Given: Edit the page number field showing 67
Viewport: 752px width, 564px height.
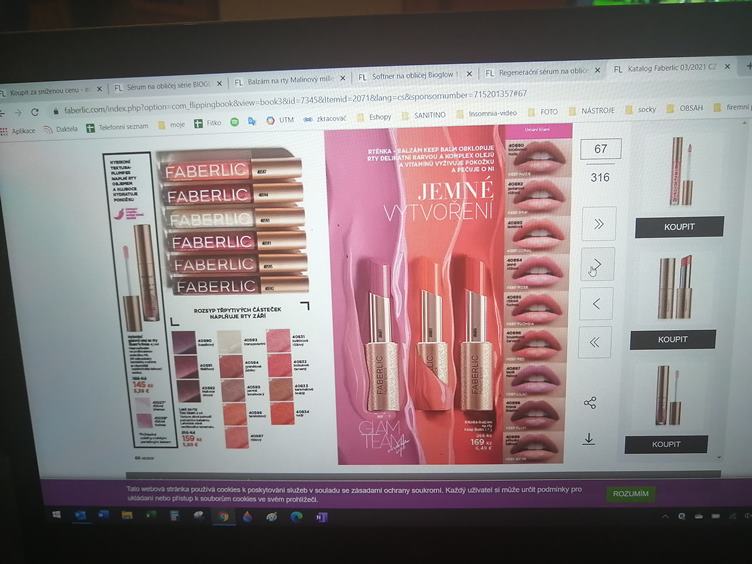Looking at the screenshot, I should tap(601, 149).
